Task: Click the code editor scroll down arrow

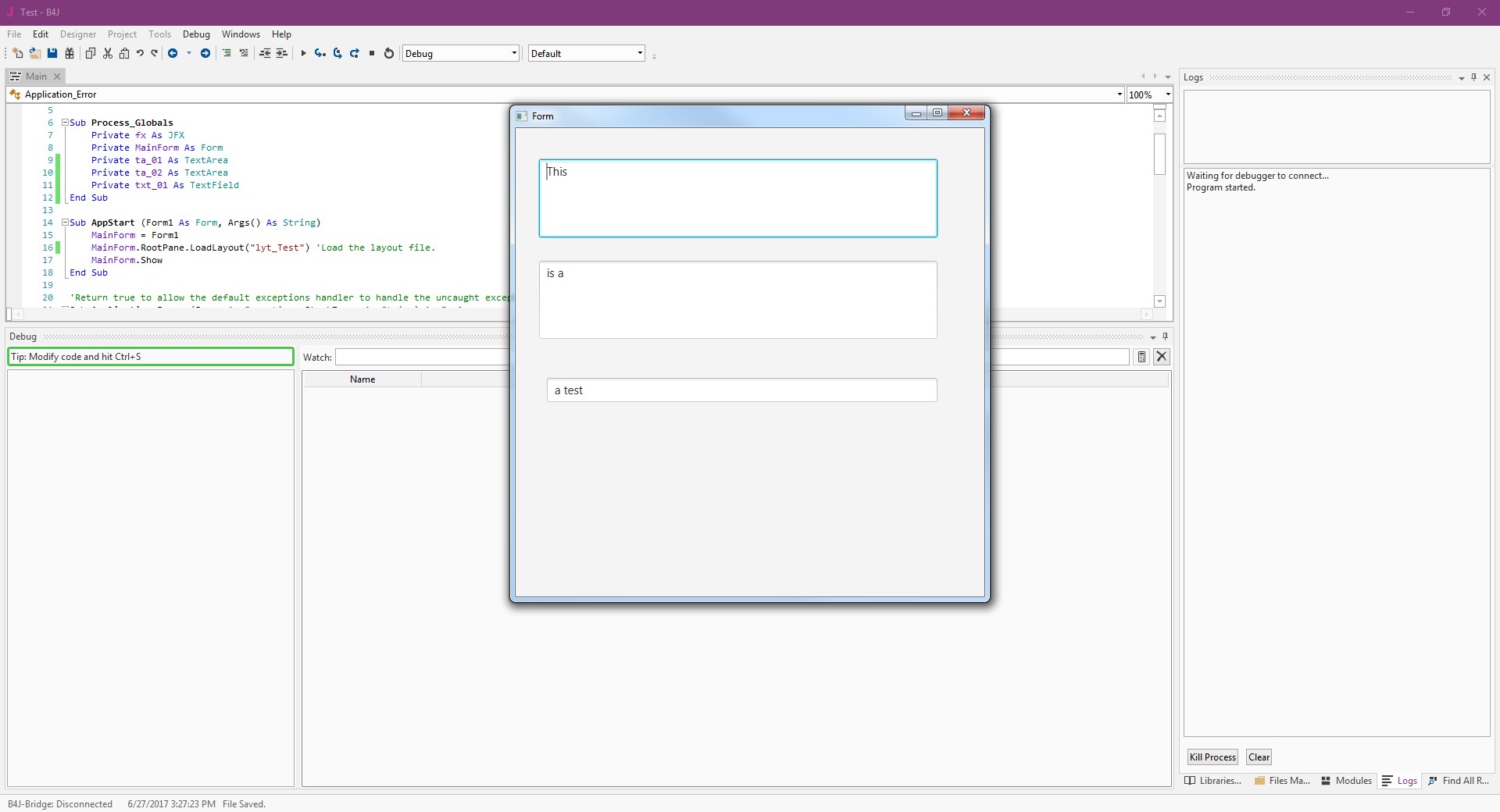Action: point(1159,301)
